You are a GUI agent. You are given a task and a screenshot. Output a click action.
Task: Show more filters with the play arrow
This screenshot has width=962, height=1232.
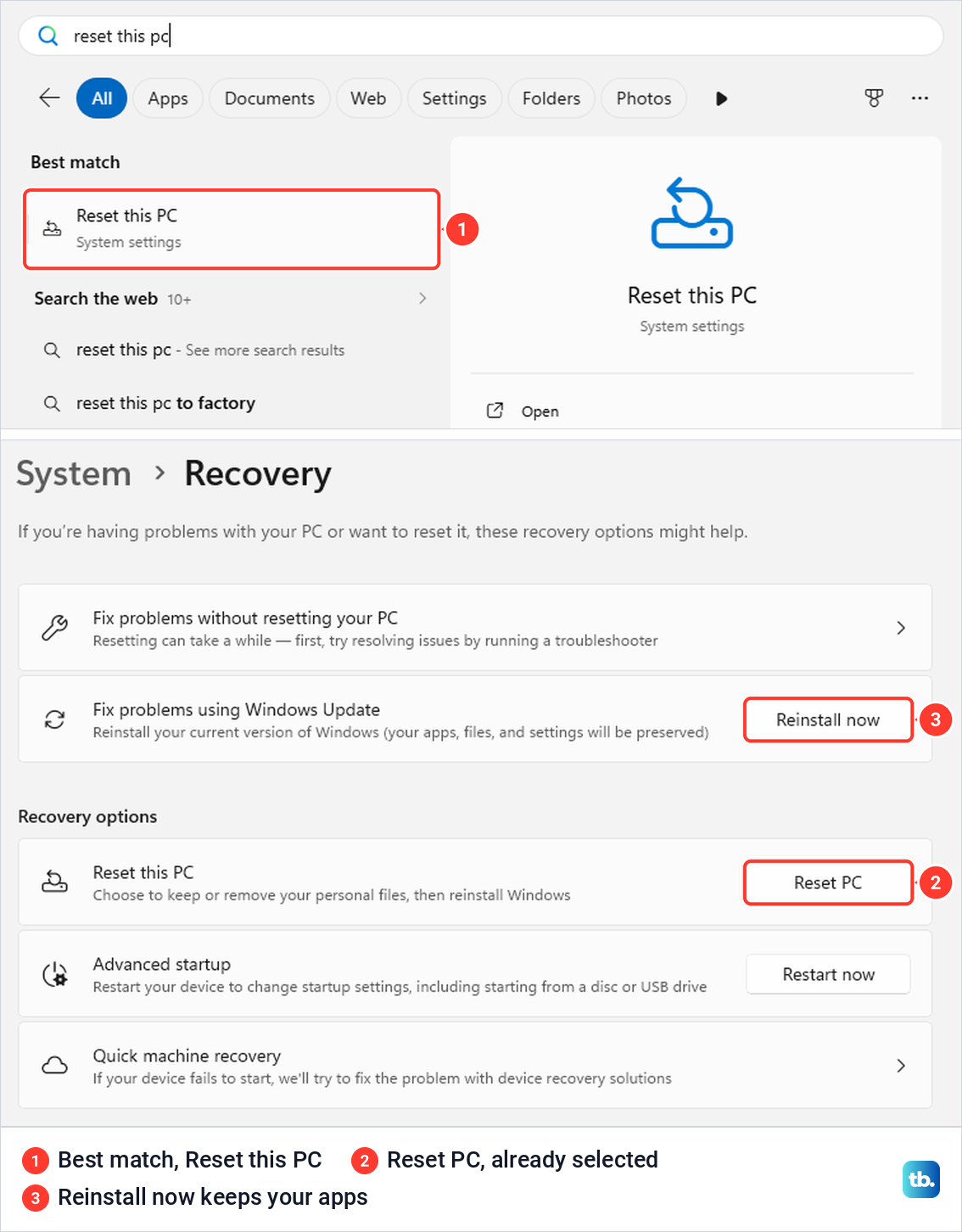coord(721,98)
